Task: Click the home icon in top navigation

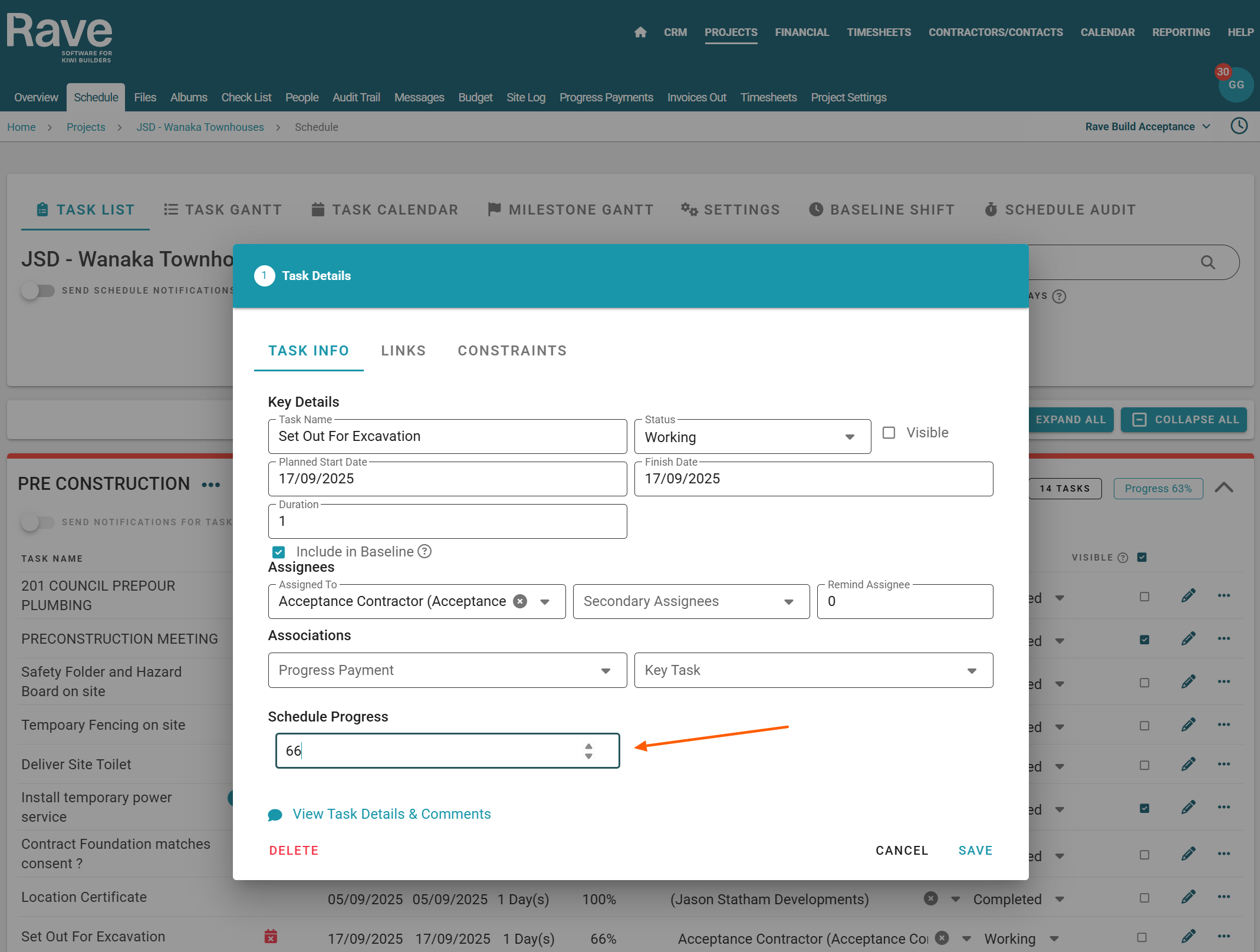Action: point(640,32)
